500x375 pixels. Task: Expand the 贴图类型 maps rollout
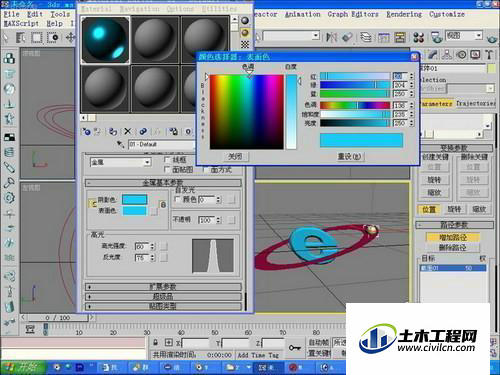163,306
